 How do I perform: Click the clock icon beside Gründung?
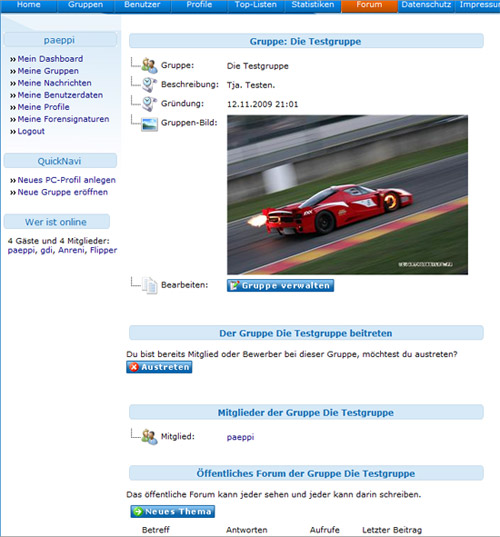150,104
